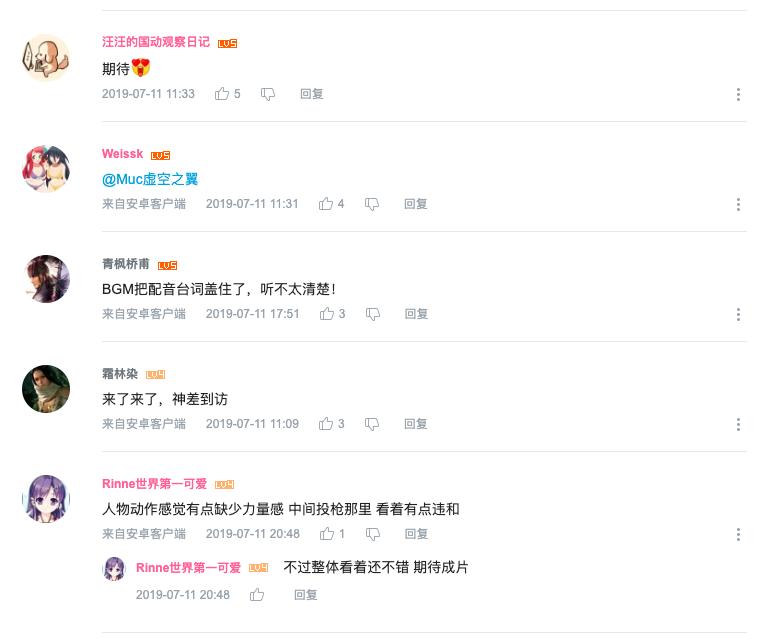Open the avatar of Rinne世界第一可爱 main comment

pyautogui.click(x=46, y=499)
